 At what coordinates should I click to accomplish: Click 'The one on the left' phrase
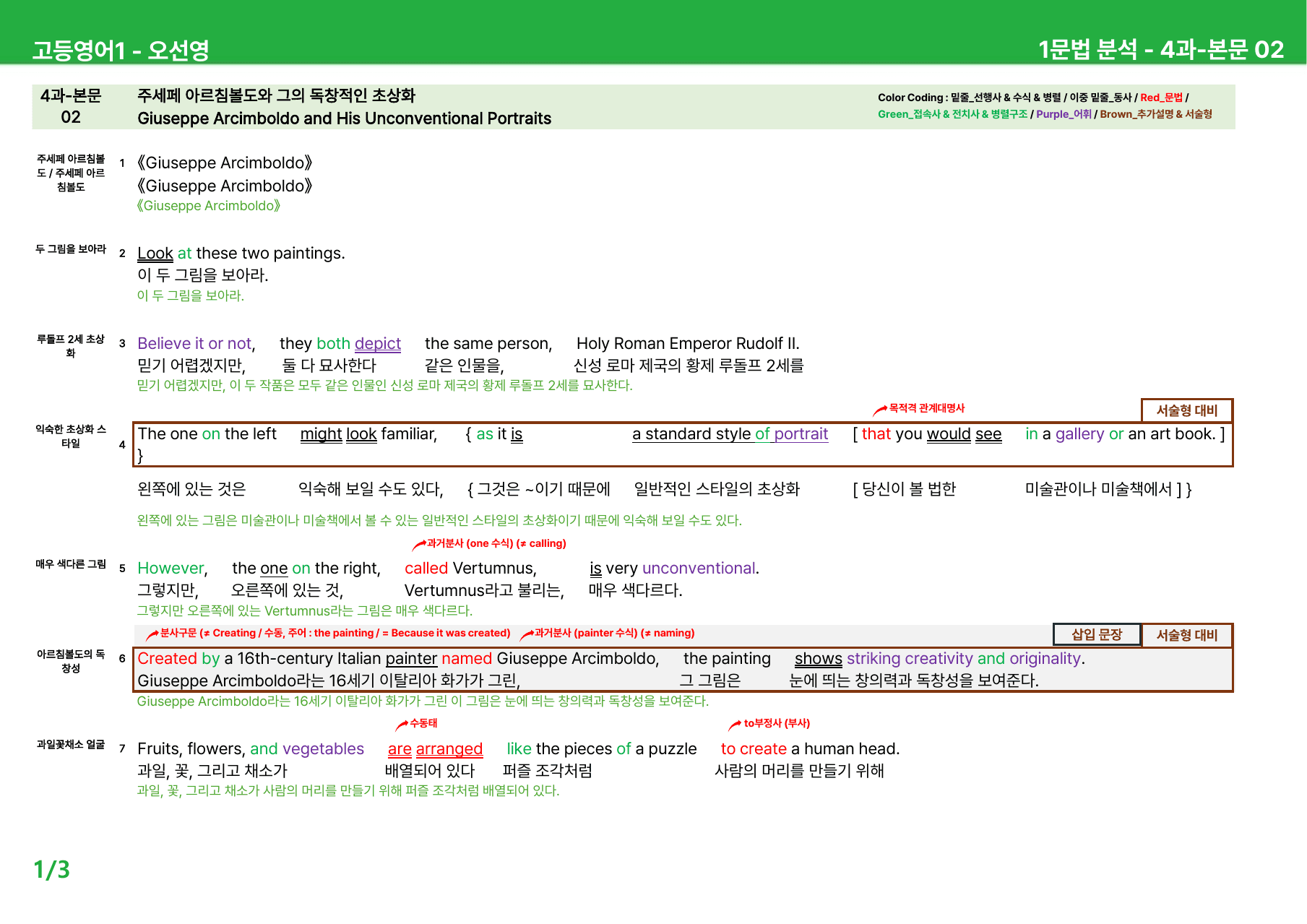[x=207, y=434]
